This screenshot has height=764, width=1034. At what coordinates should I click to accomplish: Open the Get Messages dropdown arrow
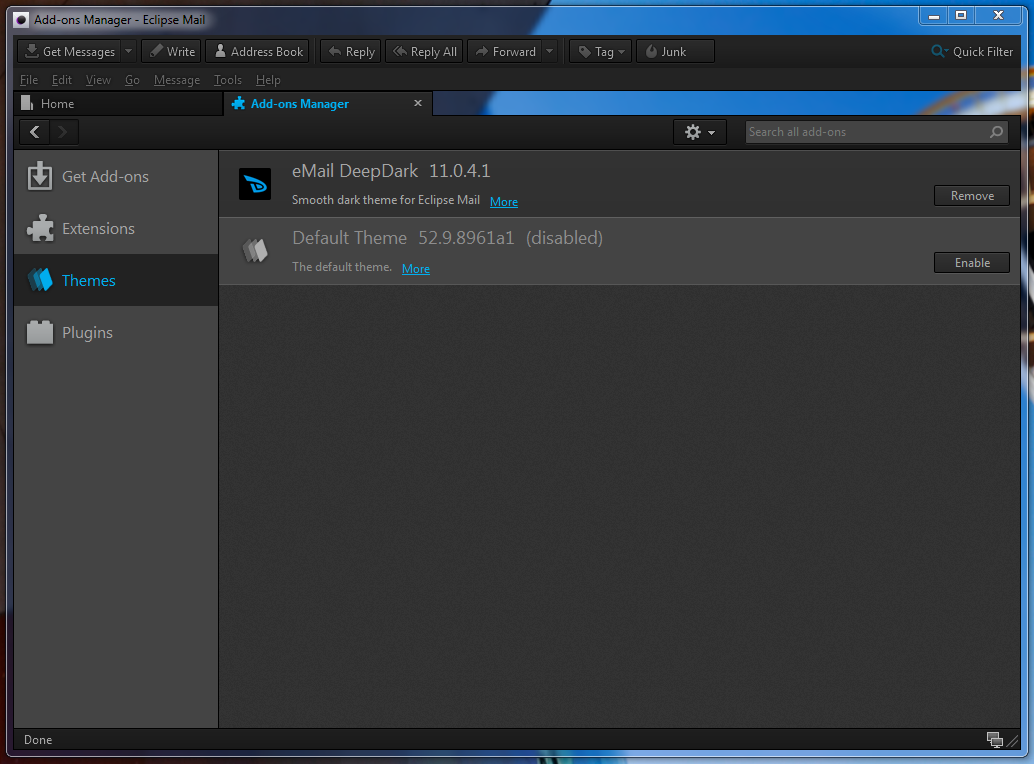click(x=128, y=52)
